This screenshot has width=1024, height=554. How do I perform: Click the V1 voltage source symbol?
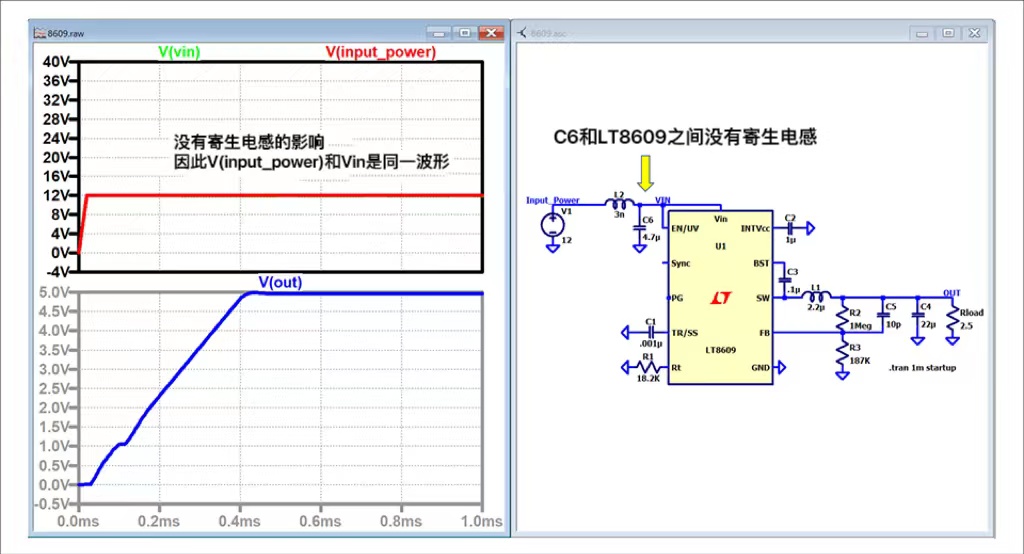(550, 225)
